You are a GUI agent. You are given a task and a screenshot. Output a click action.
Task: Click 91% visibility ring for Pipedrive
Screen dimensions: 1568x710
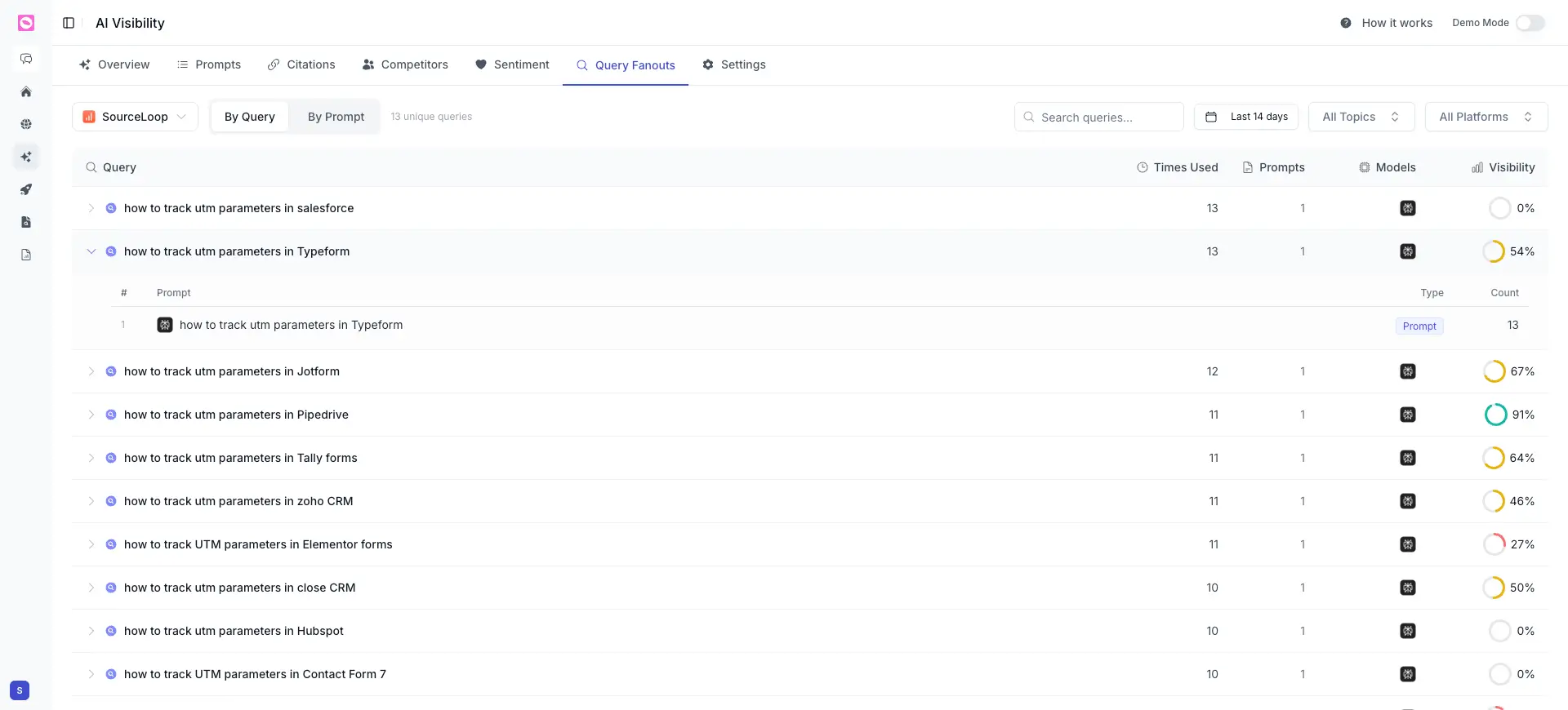pyautogui.click(x=1495, y=415)
